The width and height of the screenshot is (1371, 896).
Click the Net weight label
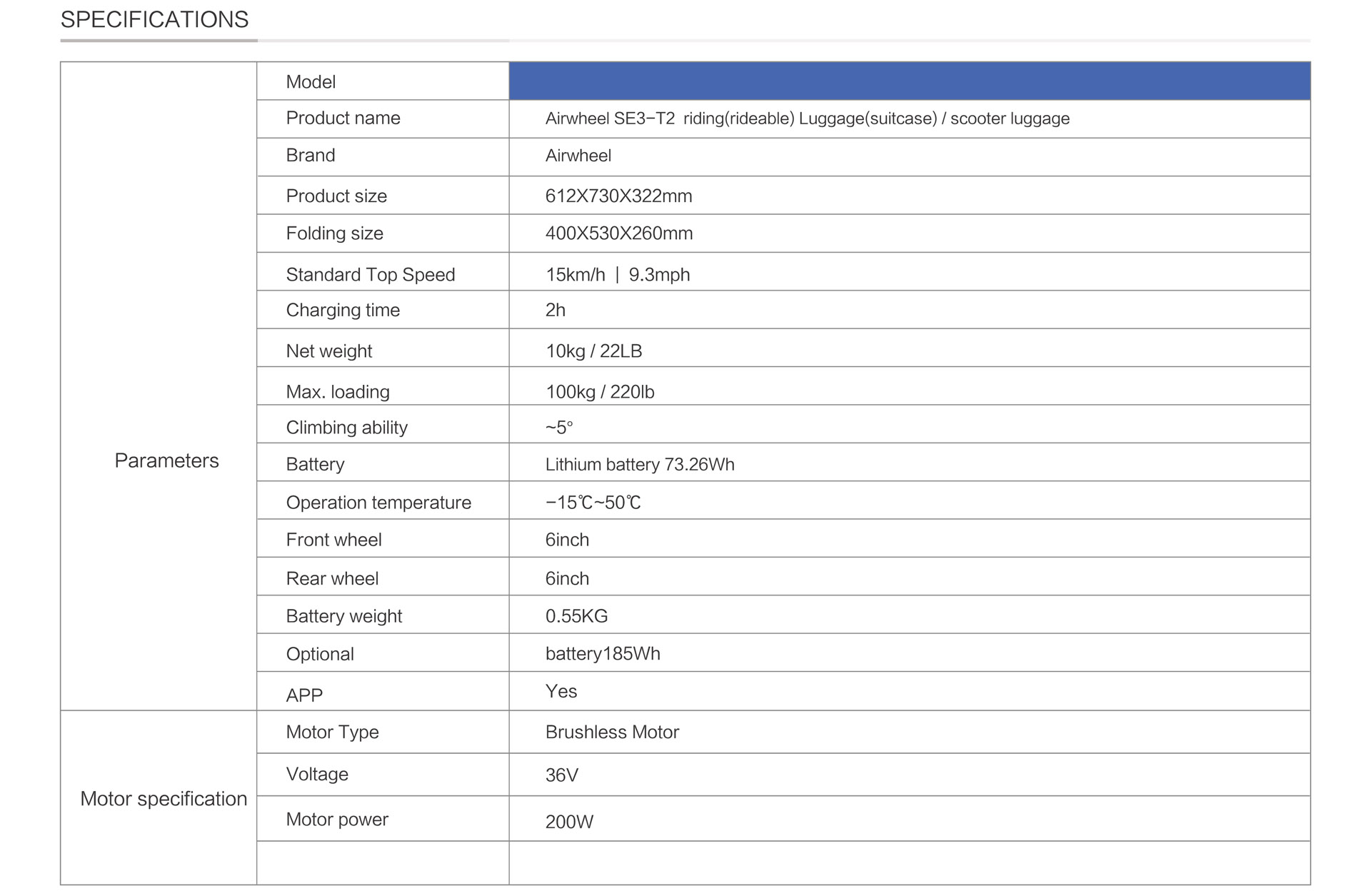[x=329, y=351]
